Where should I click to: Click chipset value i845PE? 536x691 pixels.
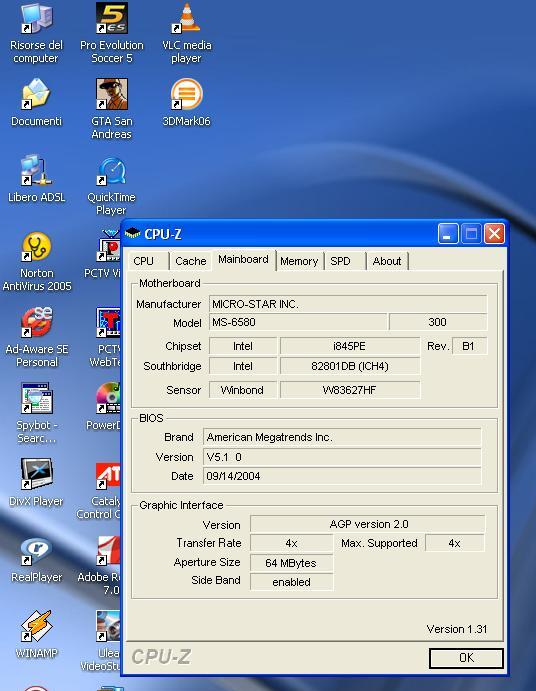[350, 346]
